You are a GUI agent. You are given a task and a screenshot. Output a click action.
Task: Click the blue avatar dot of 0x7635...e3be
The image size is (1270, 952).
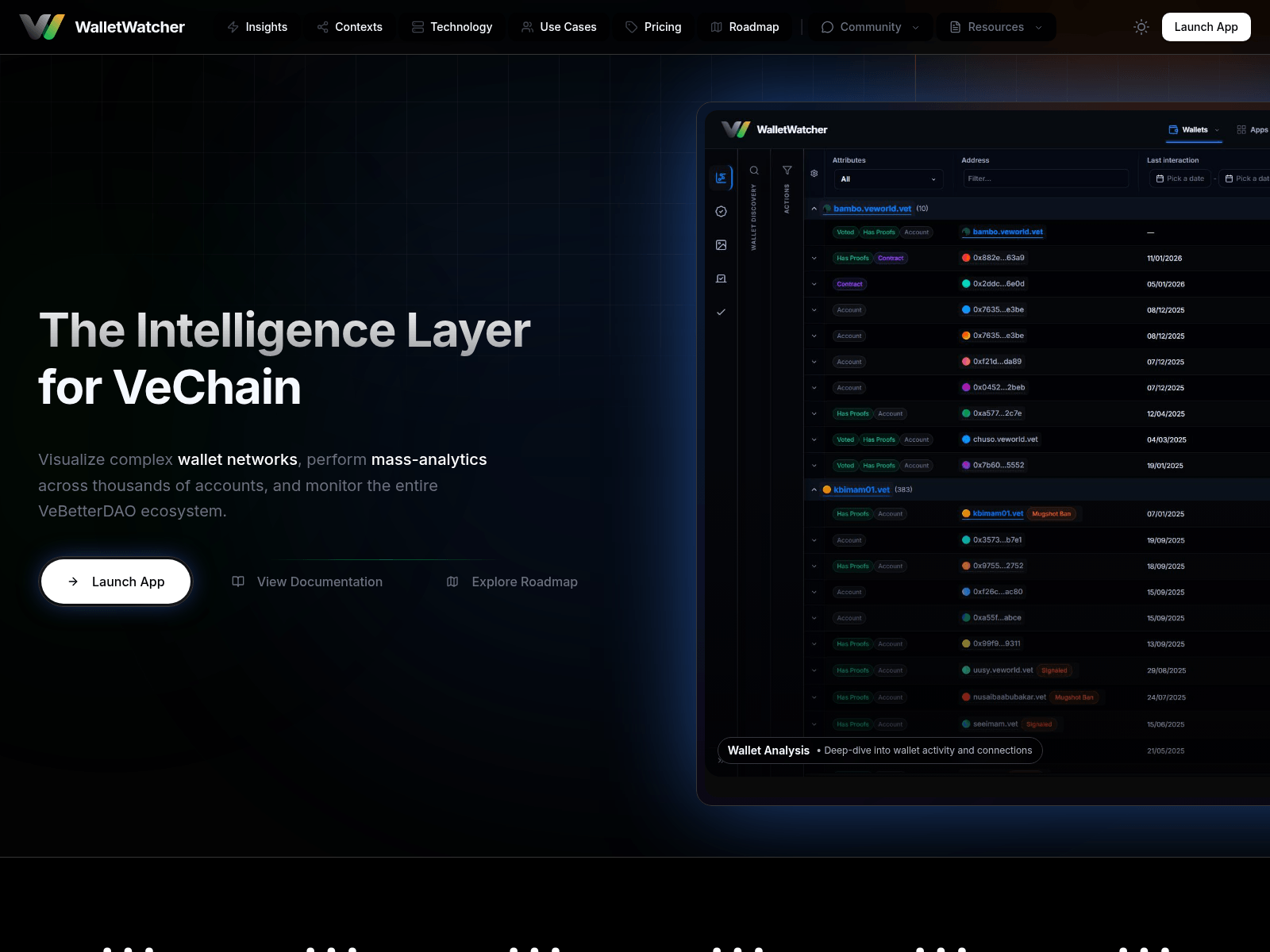pyautogui.click(x=966, y=309)
